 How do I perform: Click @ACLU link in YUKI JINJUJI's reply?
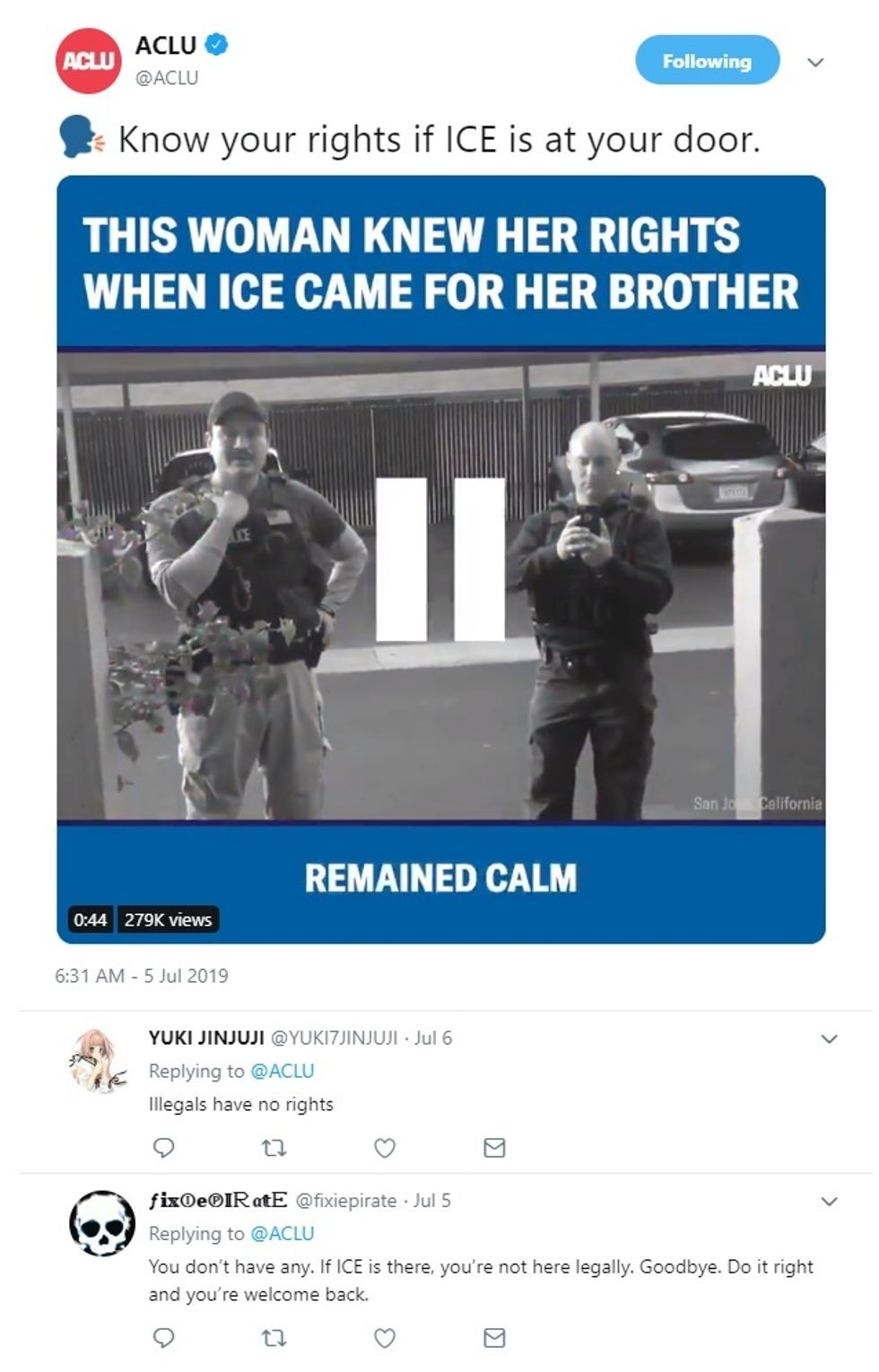283,1071
